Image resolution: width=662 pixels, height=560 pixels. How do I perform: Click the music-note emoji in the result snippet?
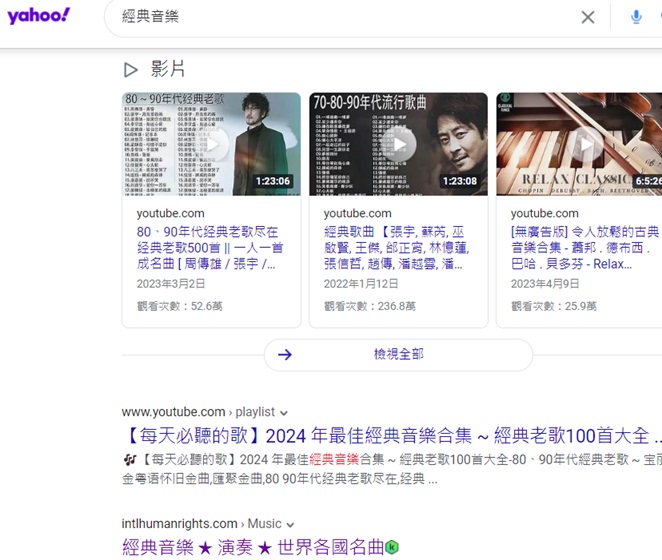[129, 459]
